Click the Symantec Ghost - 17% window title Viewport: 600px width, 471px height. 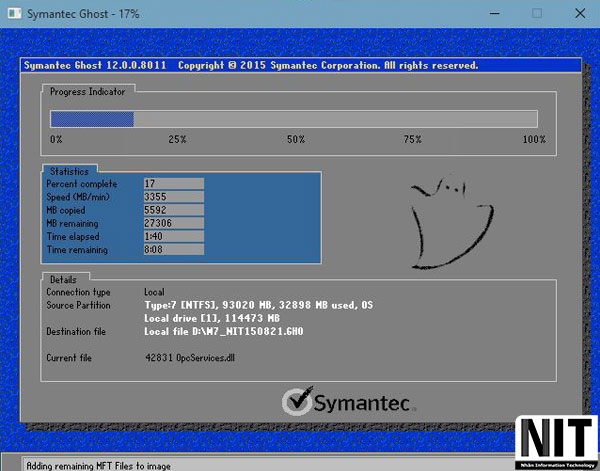click(x=83, y=14)
